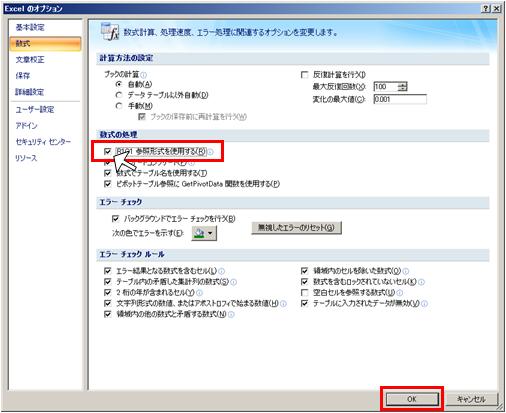Click info icon next to 空白セルを参照する数式
The height and width of the screenshot is (413, 506).
pos(400,293)
